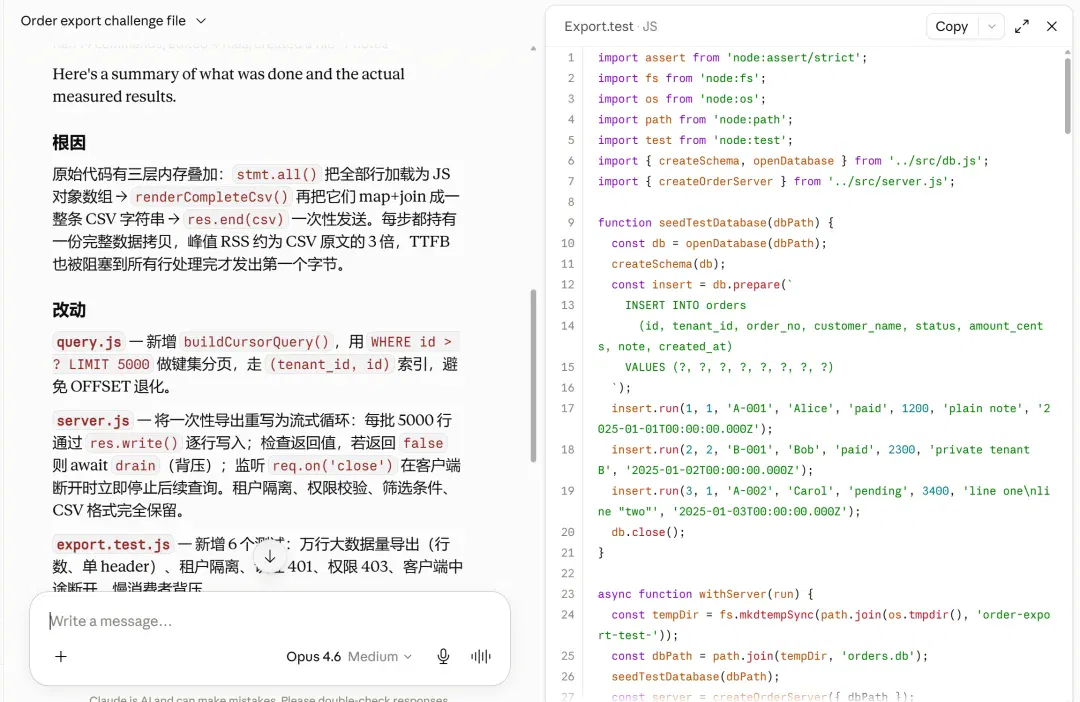Viewport: 1080px width, 702px height.
Task: Jump to latest message with down arrow
Action: tap(269, 557)
